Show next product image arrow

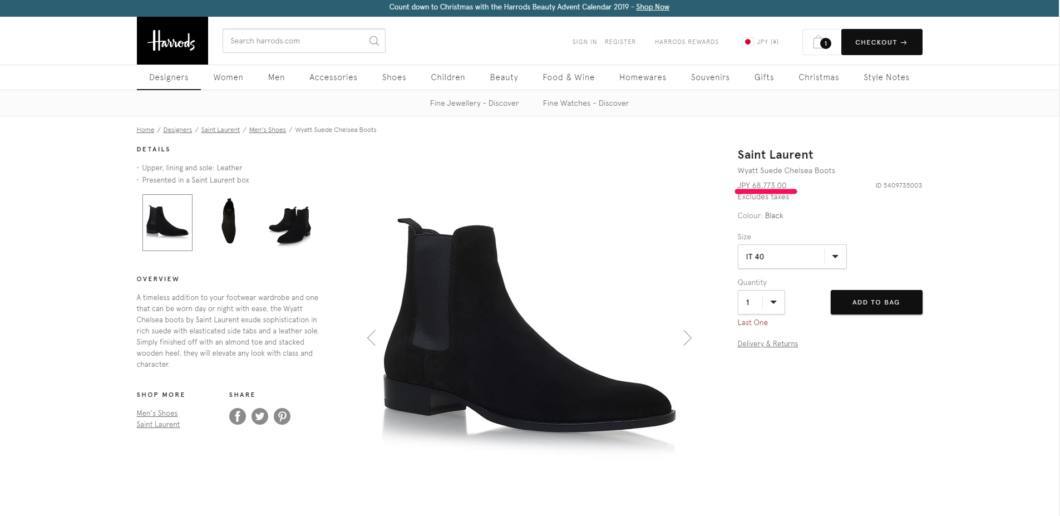point(687,337)
